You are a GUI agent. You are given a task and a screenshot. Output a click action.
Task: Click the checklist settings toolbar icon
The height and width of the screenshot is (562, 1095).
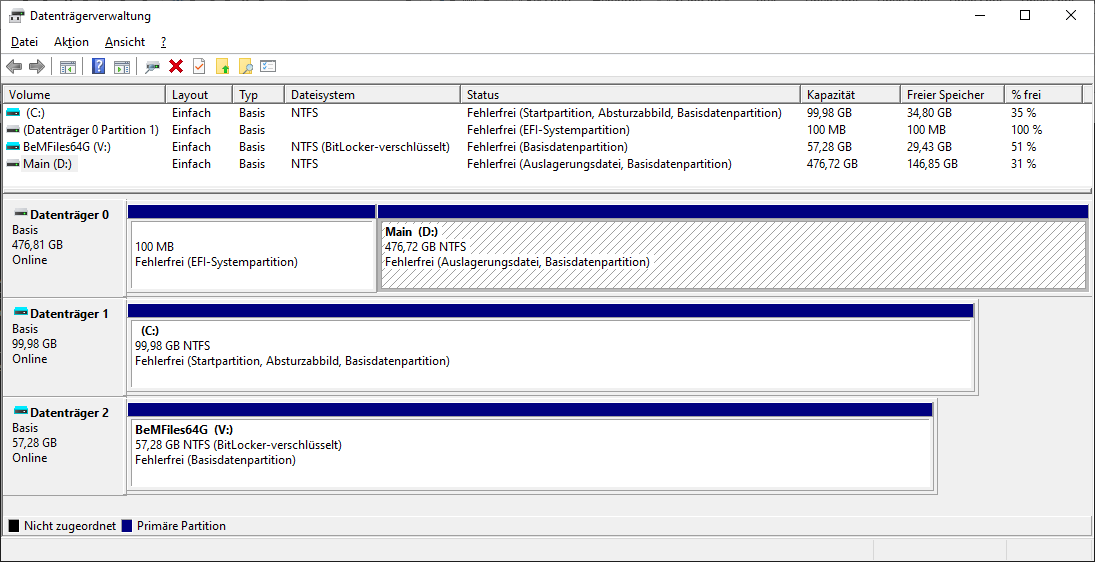[x=268, y=66]
